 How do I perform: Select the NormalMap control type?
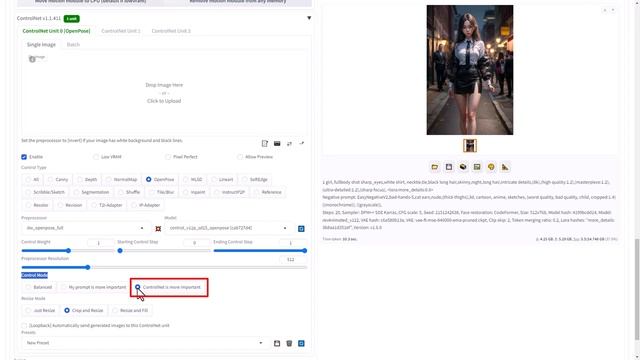click(x=121, y=180)
